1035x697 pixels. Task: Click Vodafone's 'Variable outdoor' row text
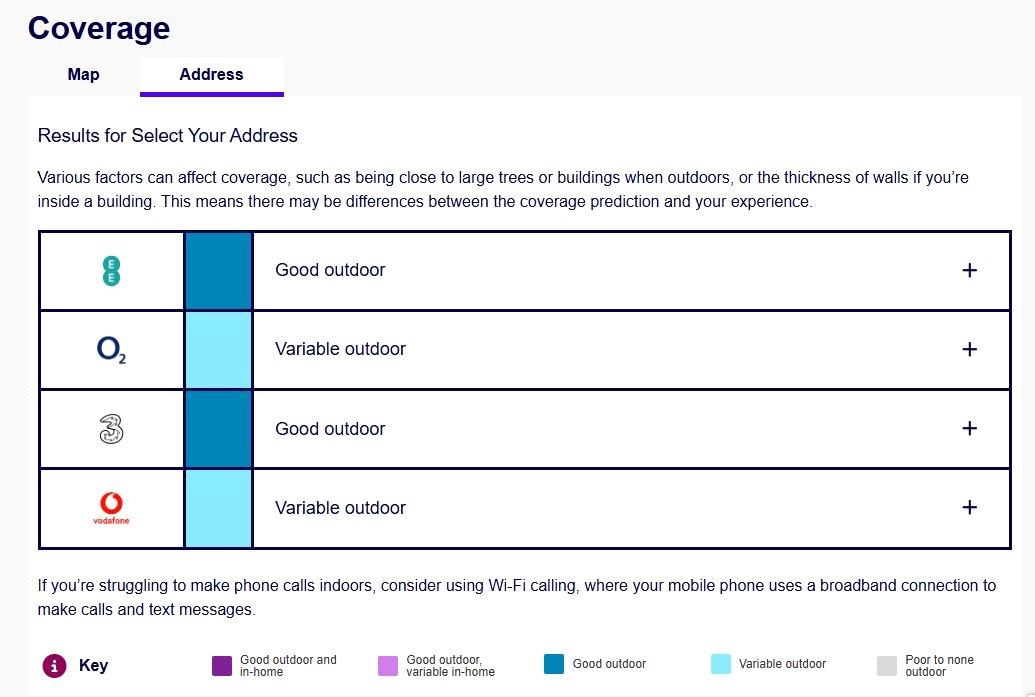(340, 508)
